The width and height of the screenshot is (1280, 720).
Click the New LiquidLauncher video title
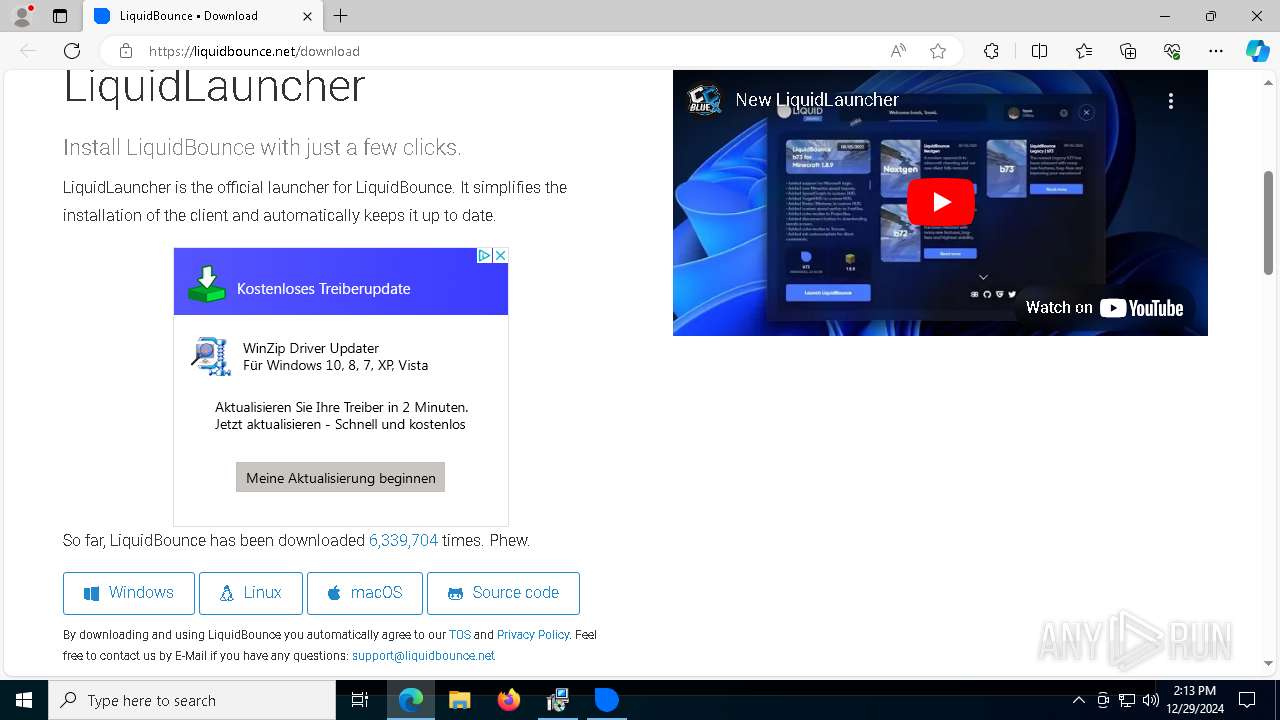[817, 100]
